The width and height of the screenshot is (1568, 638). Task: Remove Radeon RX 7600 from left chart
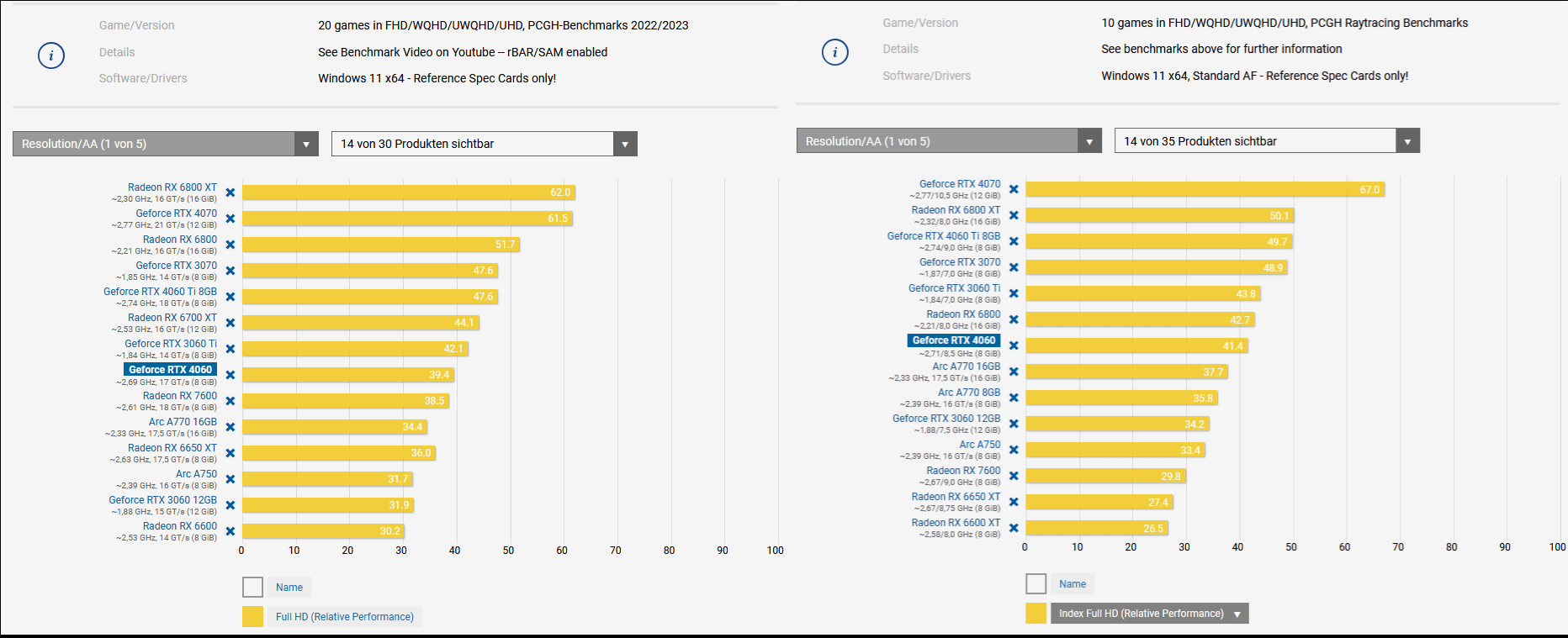(x=230, y=401)
